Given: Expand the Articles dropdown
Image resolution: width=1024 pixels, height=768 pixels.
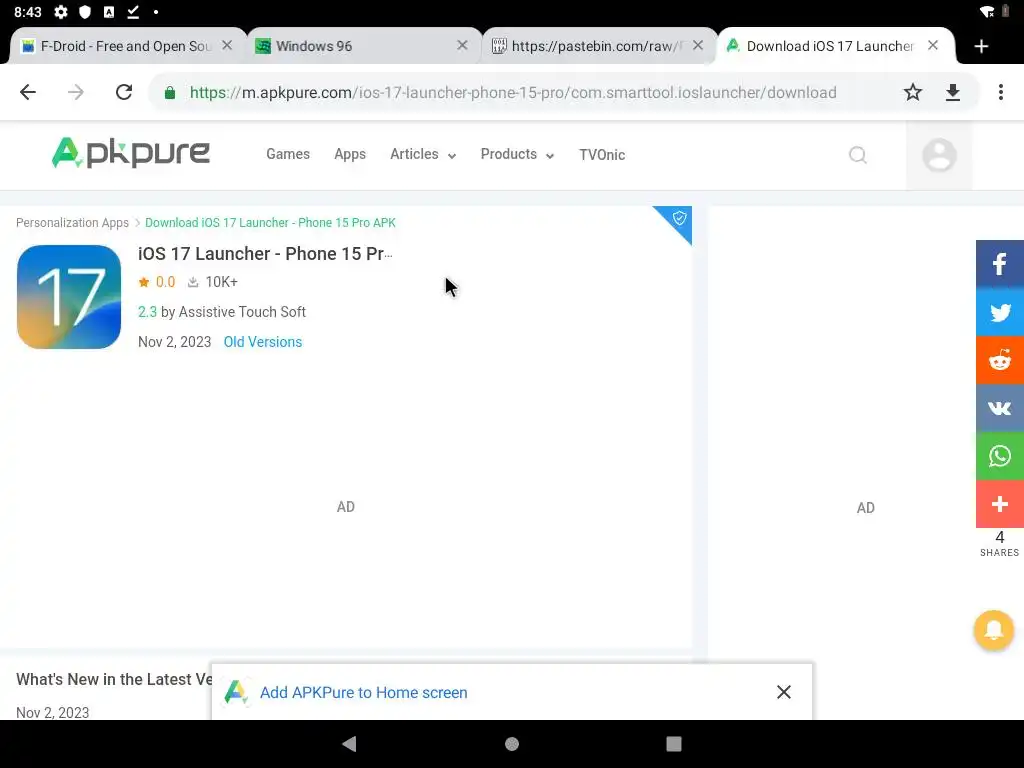Looking at the screenshot, I should tap(423, 154).
